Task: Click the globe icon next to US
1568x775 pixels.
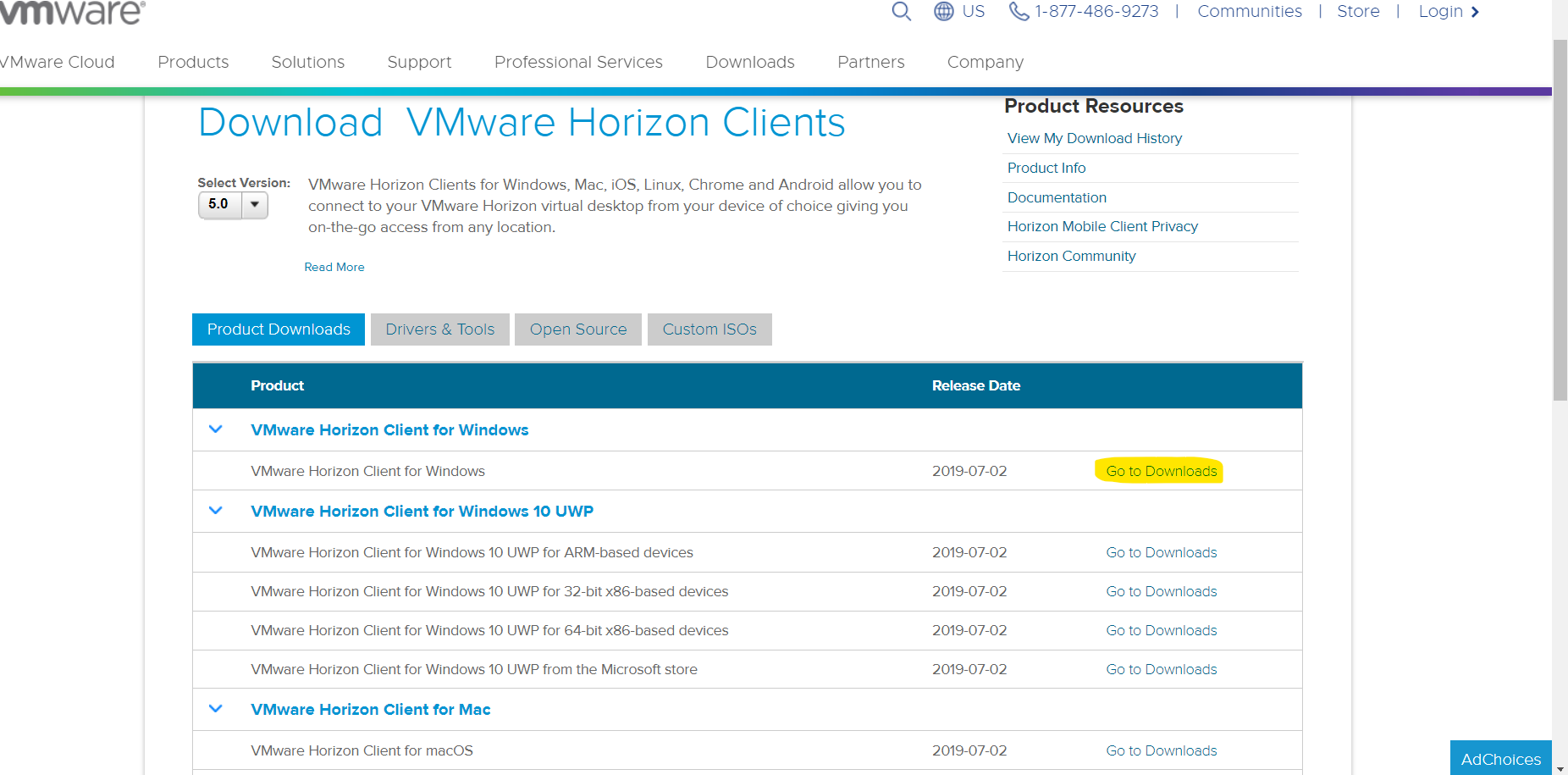Action: [942, 11]
